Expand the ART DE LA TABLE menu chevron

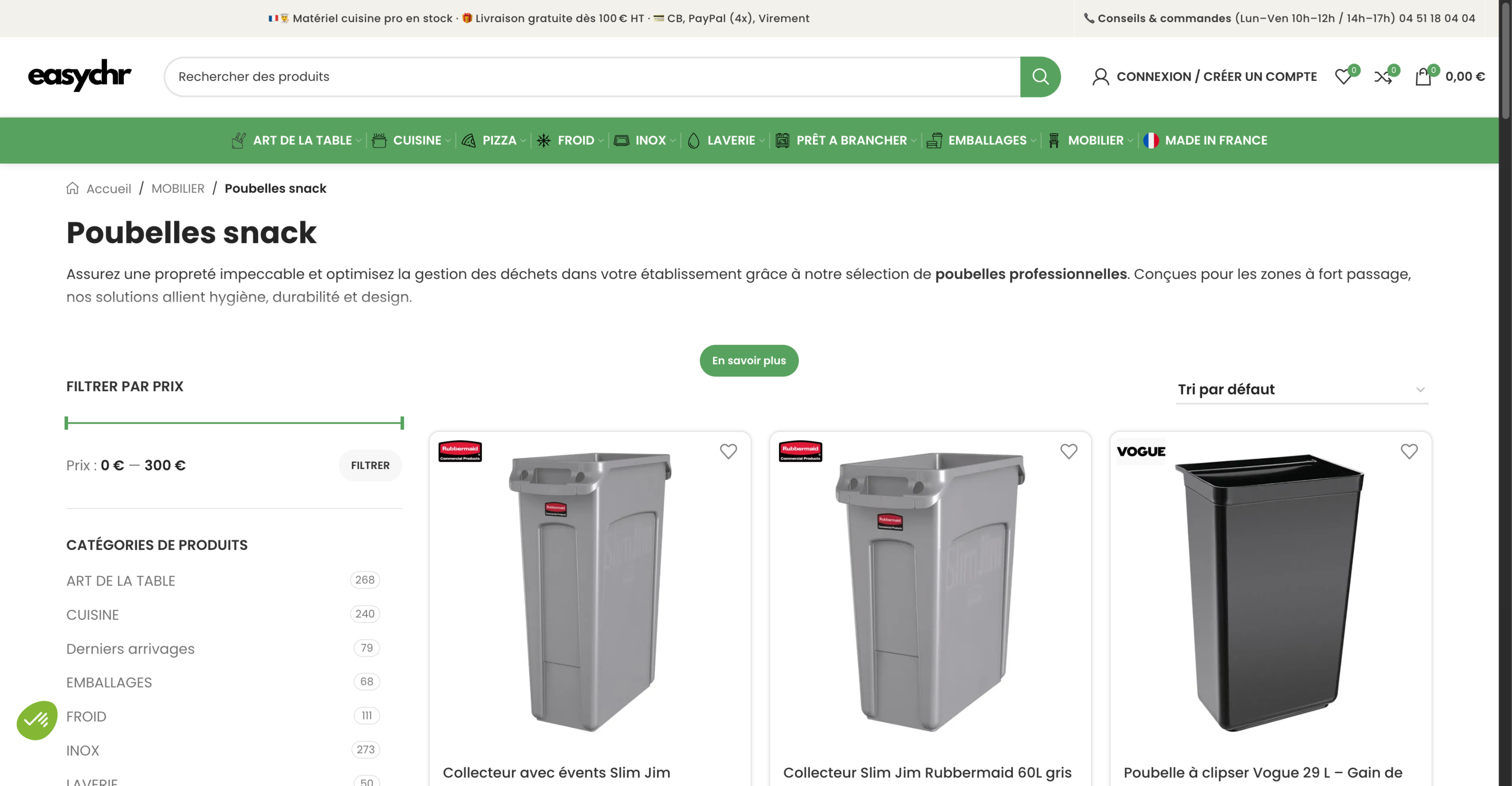359,141
